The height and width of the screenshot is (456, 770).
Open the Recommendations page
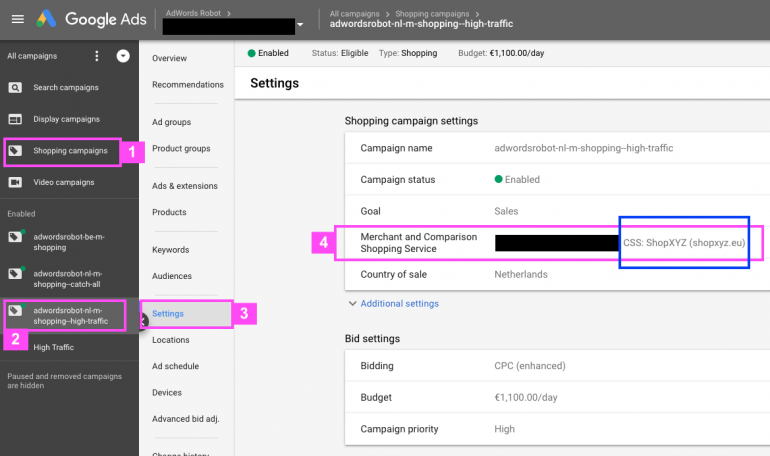click(x=188, y=84)
